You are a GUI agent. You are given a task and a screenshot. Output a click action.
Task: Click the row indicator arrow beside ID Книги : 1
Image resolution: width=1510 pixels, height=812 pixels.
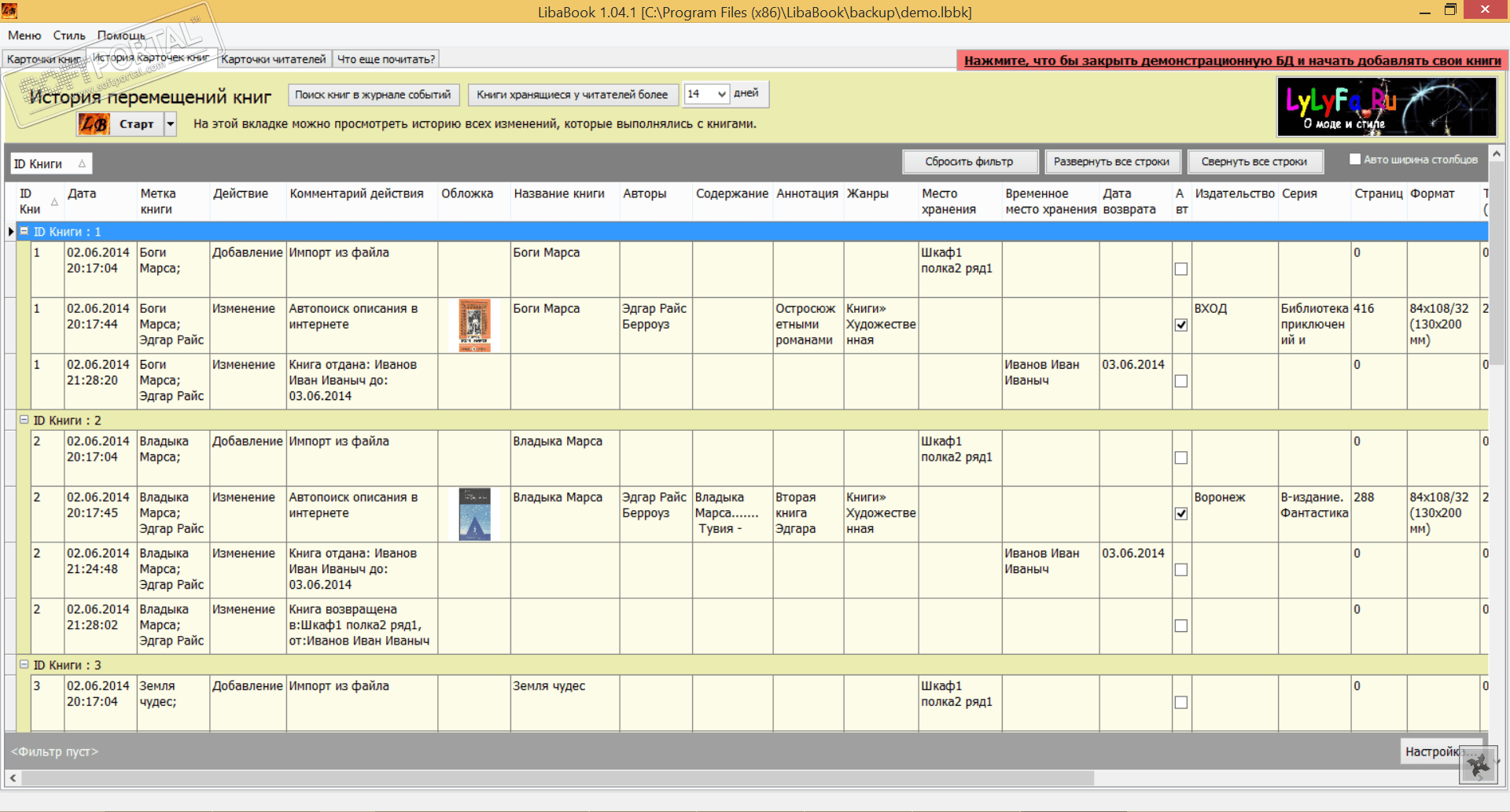click(10, 231)
